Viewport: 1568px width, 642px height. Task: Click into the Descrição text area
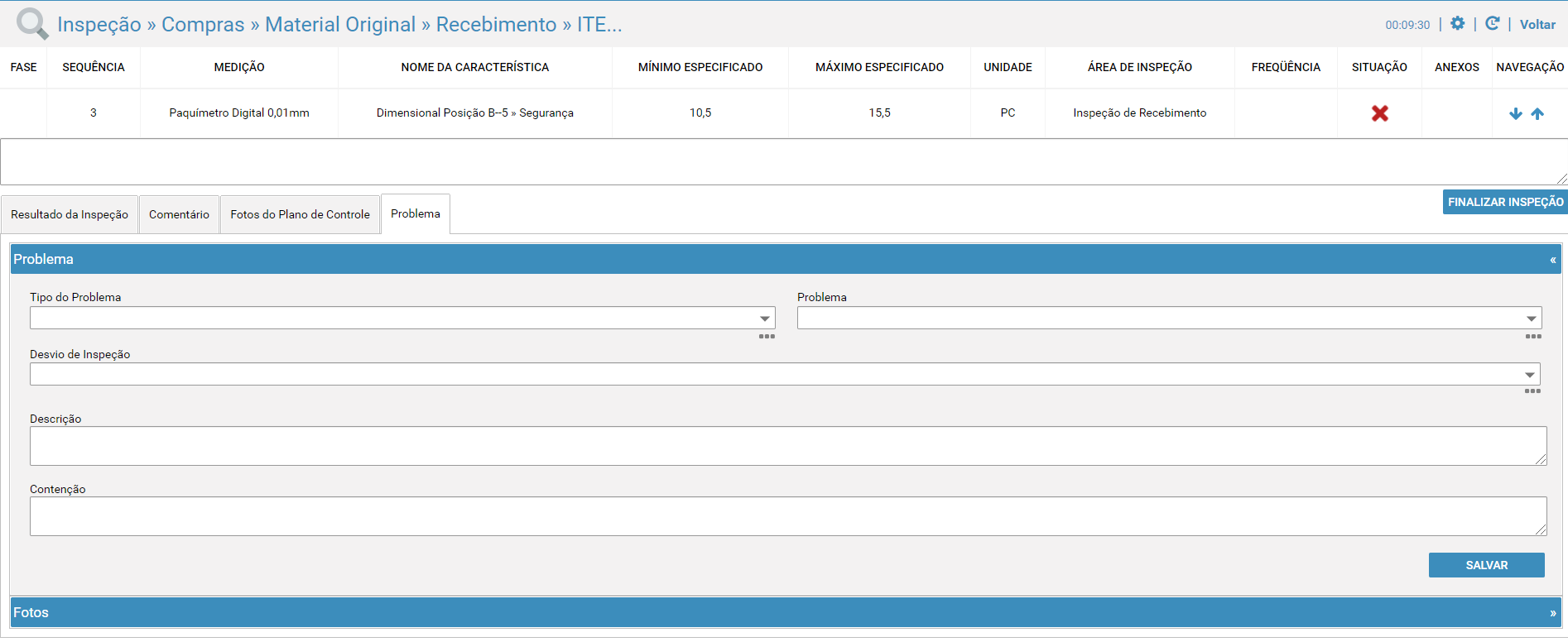[788, 446]
